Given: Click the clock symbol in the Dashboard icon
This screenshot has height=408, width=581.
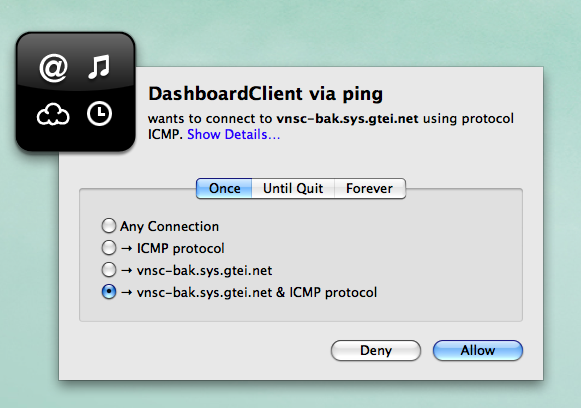Looking at the screenshot, I should pos(99,114).
